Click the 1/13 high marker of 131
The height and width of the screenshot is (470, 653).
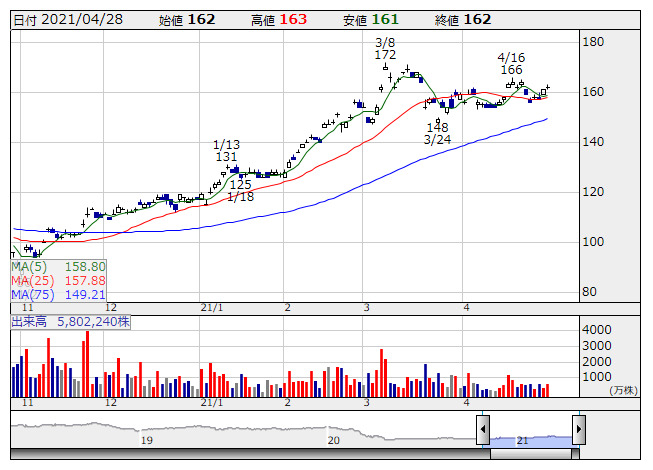[226, 151]
